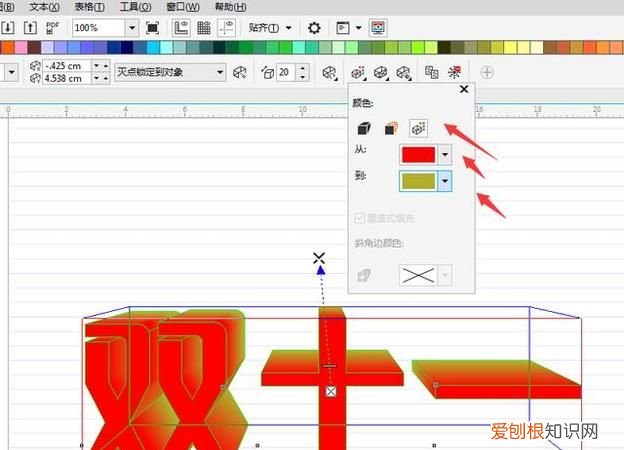The image size is (624, 450).
Task: Open the 工具(O) menu
Action: [136, 7]
